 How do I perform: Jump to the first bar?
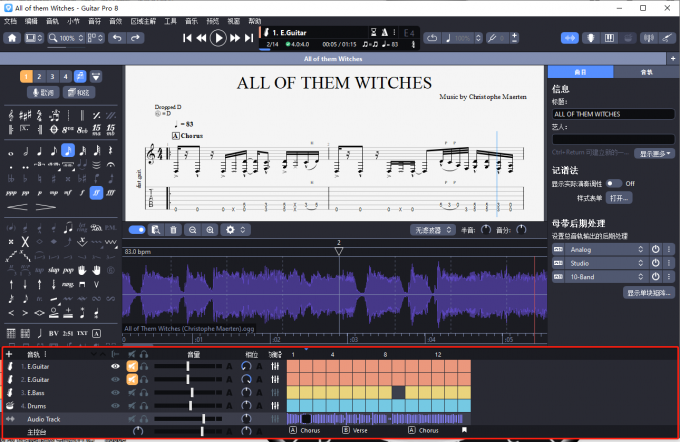(187, 38)
